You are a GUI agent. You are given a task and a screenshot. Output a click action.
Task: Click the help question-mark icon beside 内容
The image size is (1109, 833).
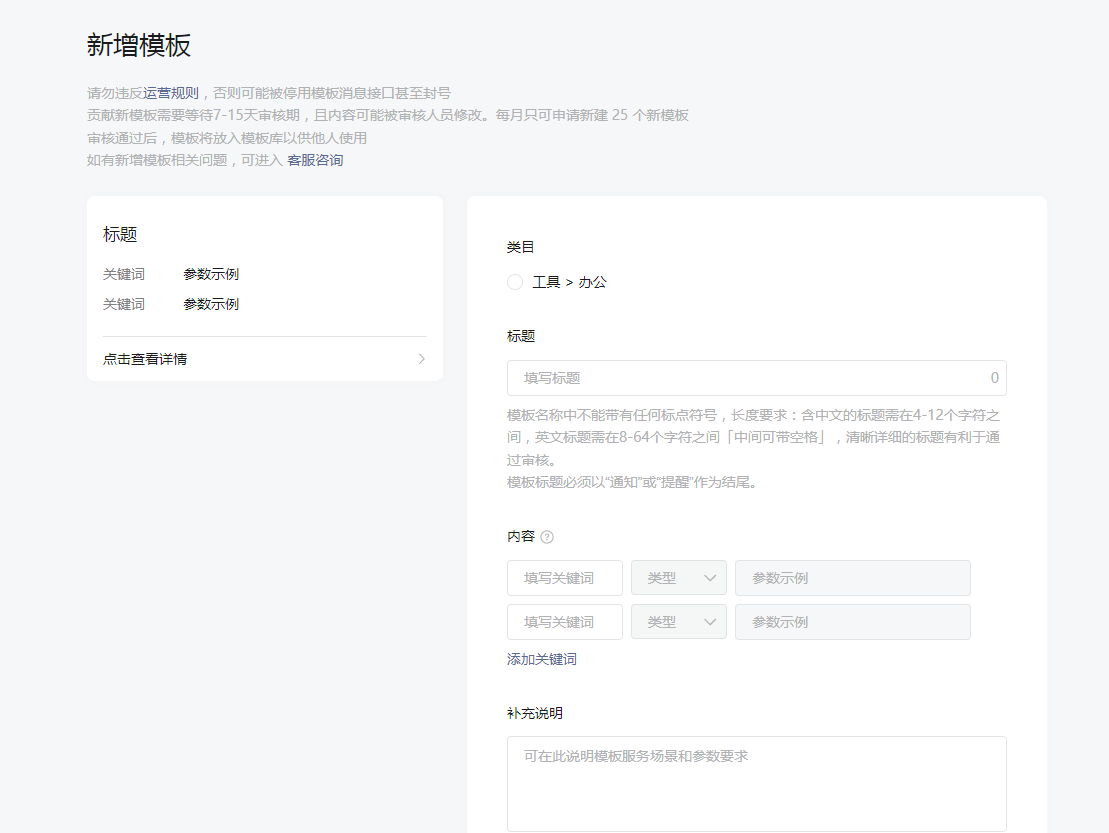547,537
